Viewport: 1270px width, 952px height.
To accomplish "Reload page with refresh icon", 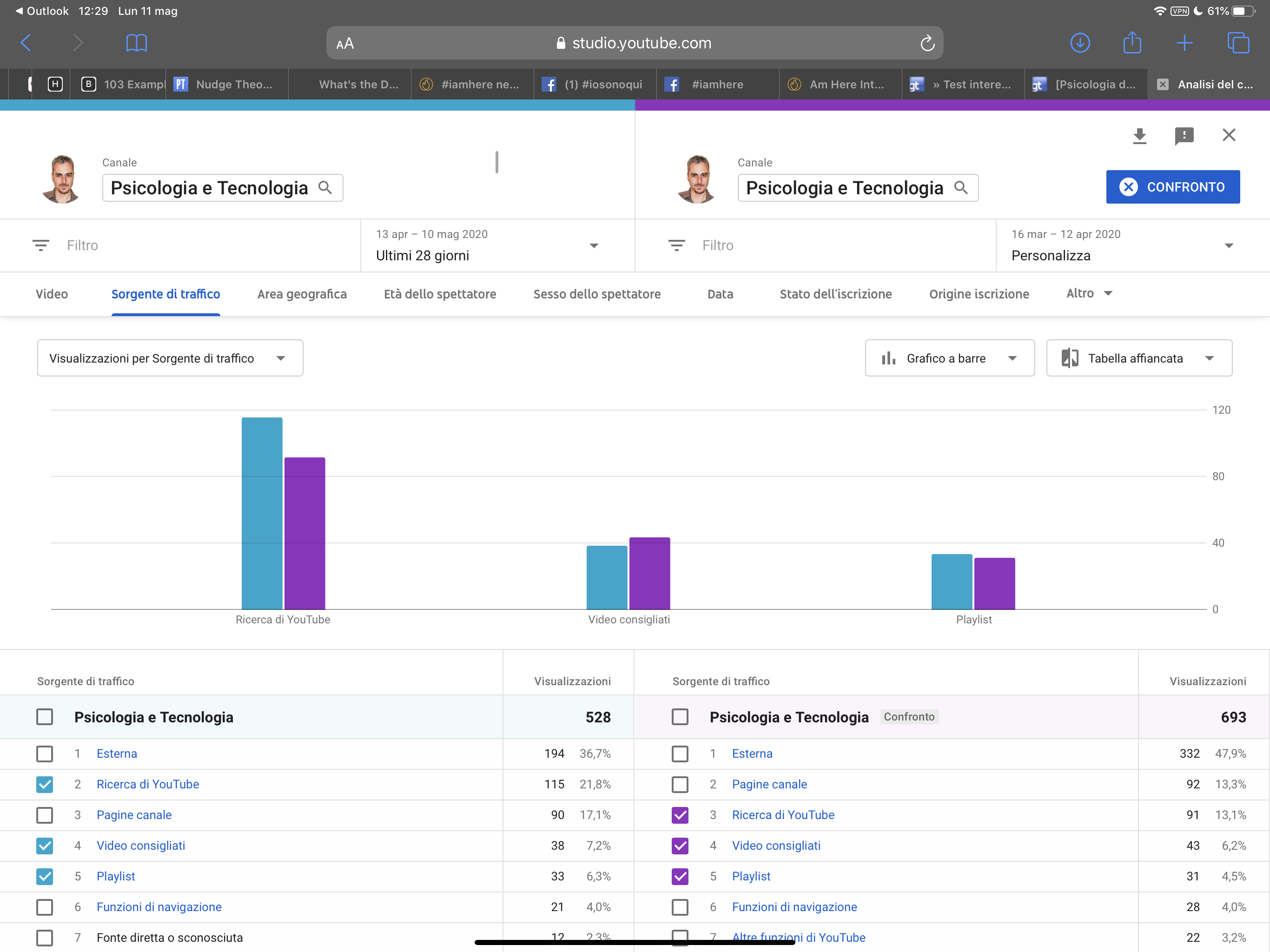I will 927,43.
